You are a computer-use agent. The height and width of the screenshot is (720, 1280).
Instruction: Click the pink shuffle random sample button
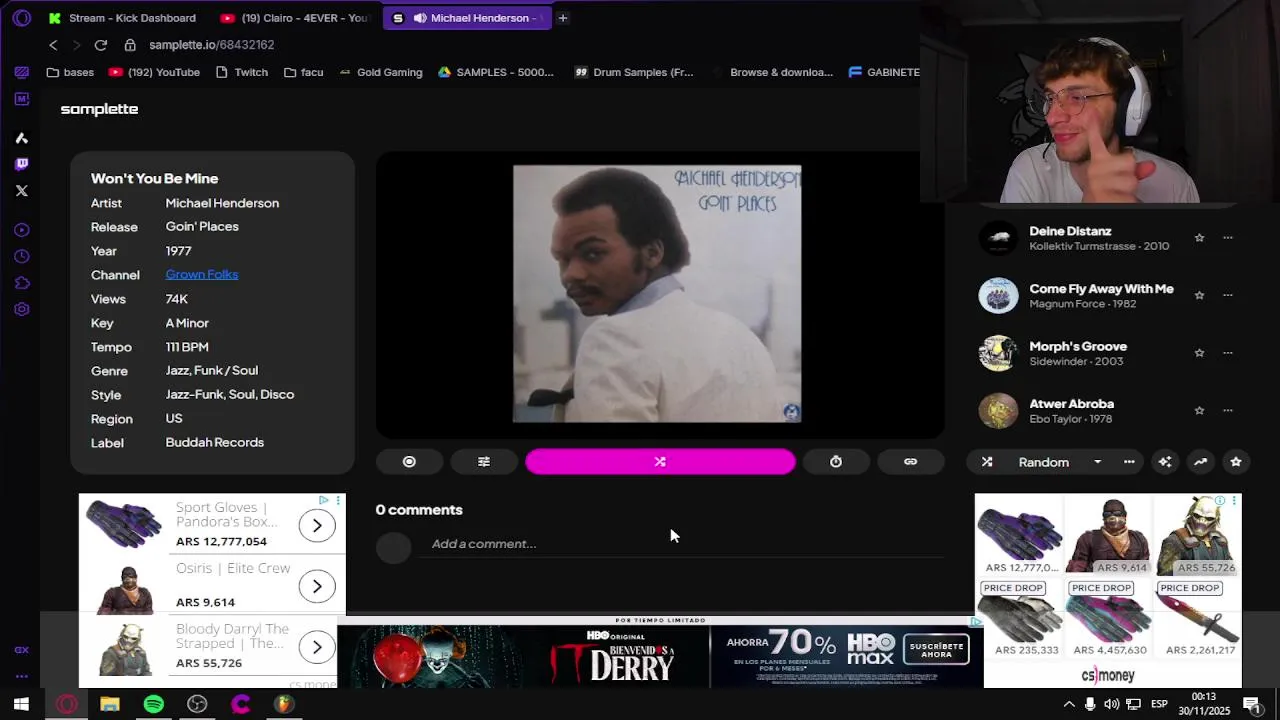tap(660, 462)
